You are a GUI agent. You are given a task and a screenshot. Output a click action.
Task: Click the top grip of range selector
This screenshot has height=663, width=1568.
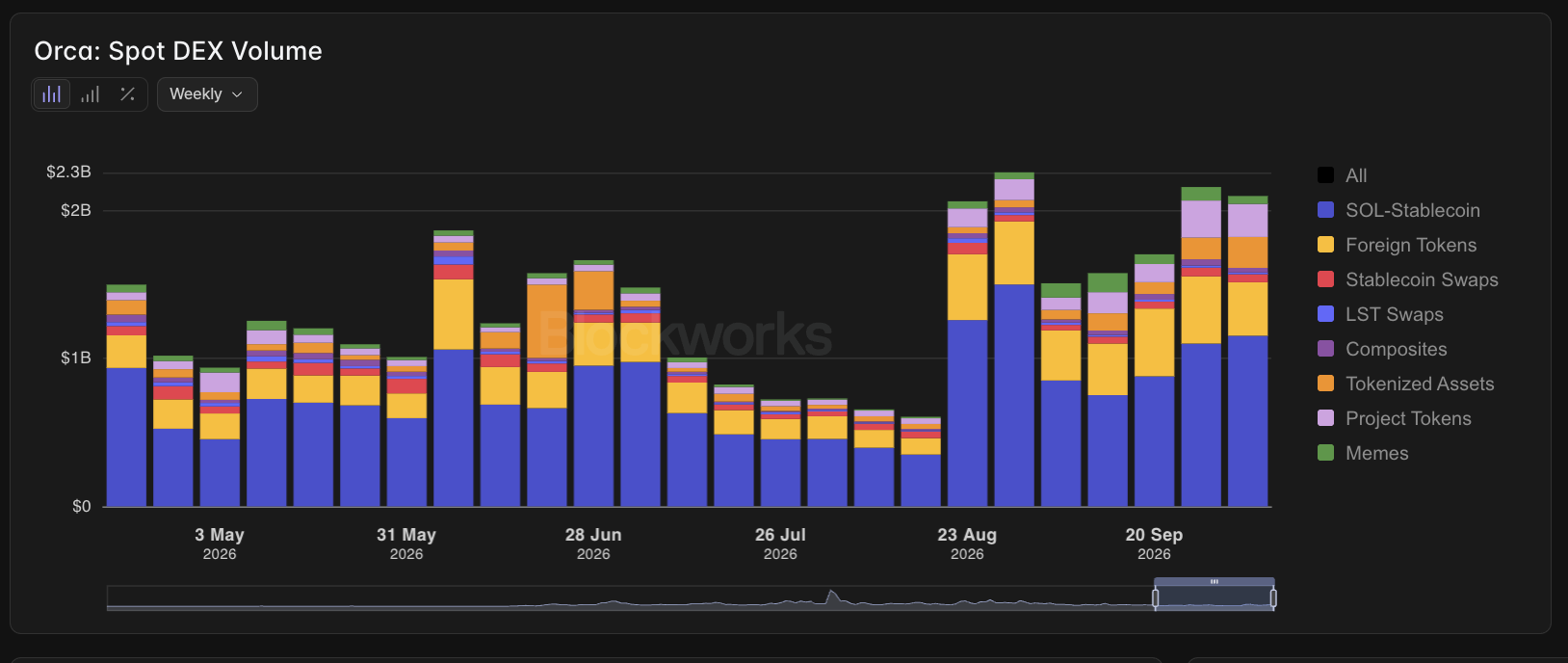[1215, 582]
